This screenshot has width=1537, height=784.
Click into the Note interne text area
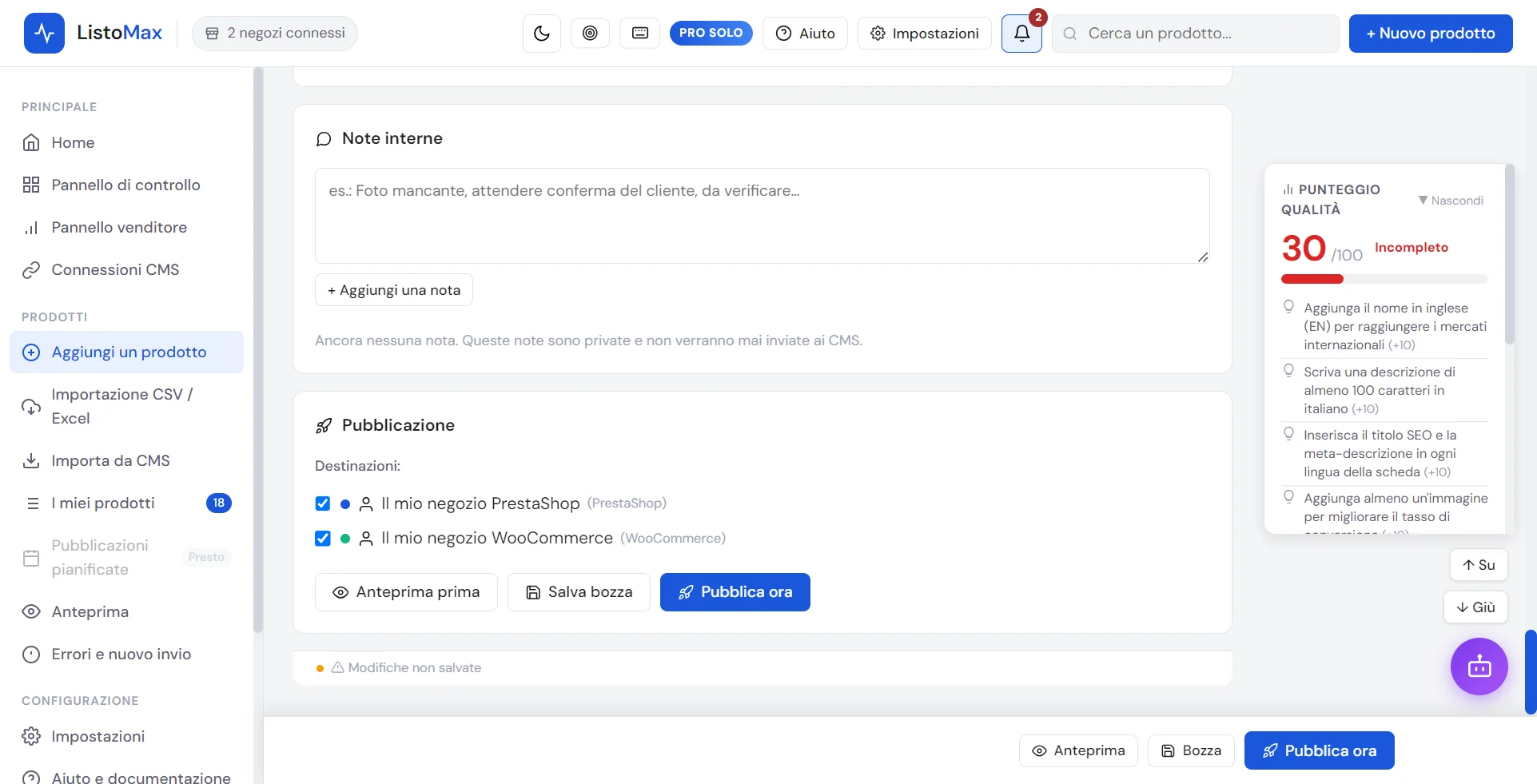(763, 216)
